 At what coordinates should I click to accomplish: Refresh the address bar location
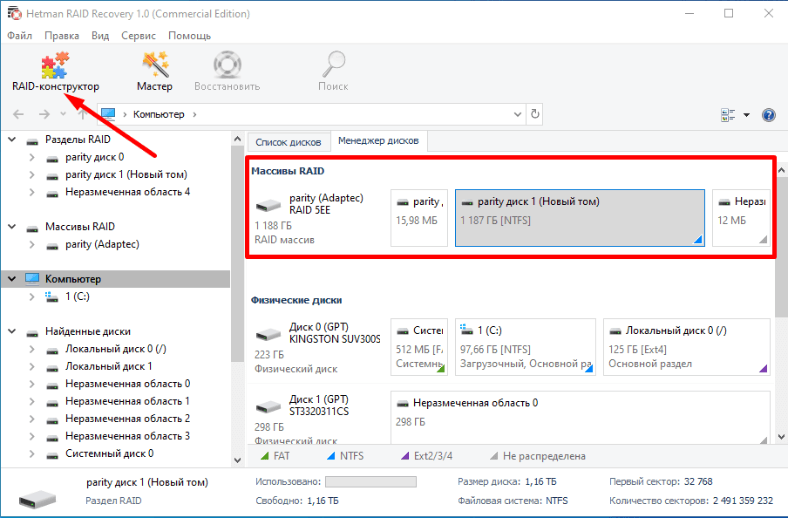coord(535,114)
